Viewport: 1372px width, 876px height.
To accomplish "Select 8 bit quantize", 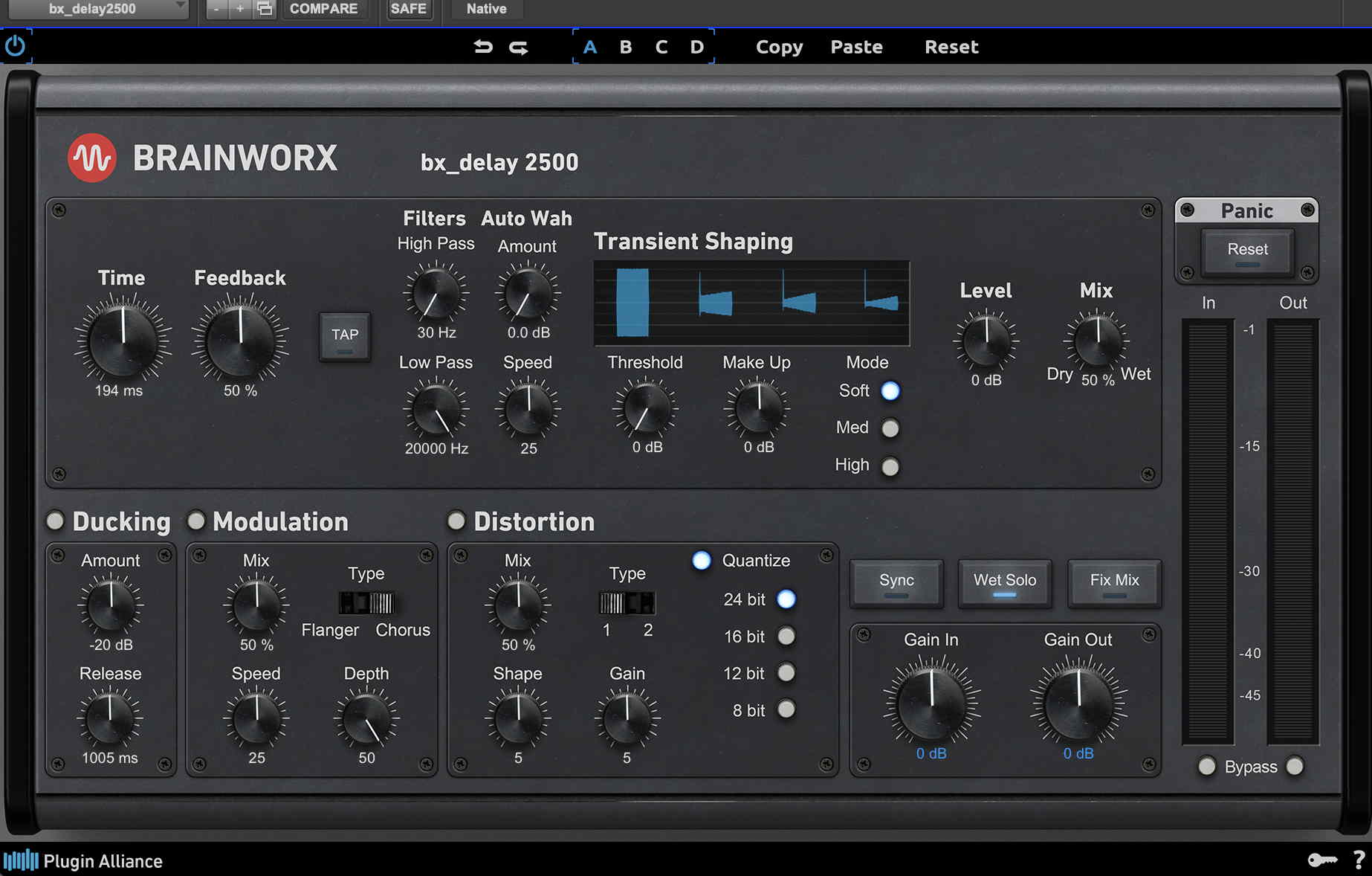I will click(786, 709).
